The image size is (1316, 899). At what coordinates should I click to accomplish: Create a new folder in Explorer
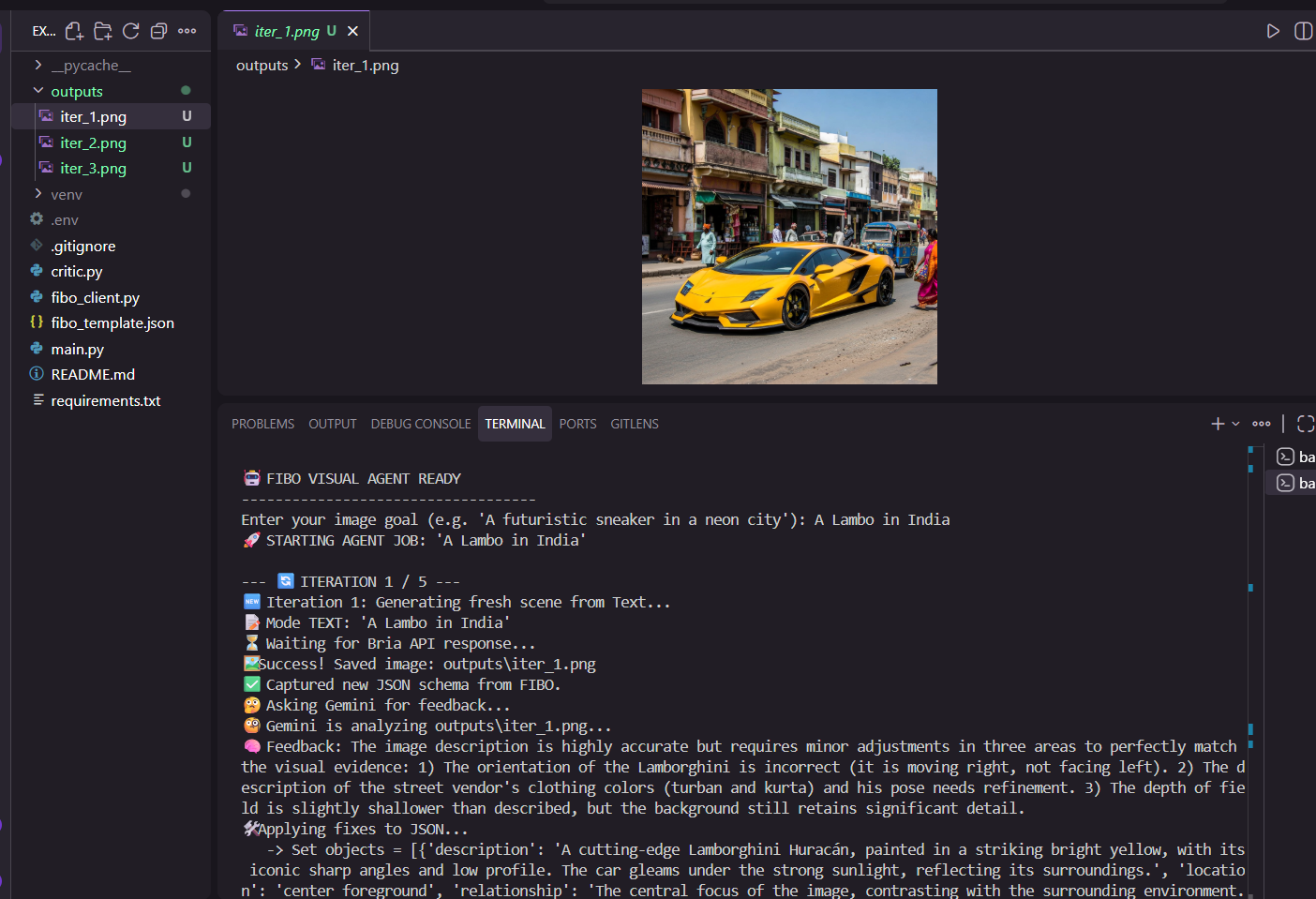(x=103, y=31)
